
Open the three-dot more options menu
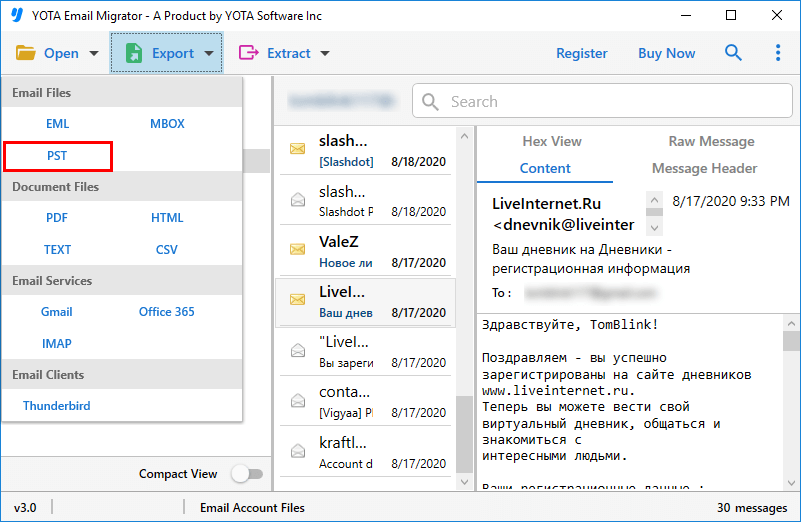pyautogui.click(x=778, y=53)
